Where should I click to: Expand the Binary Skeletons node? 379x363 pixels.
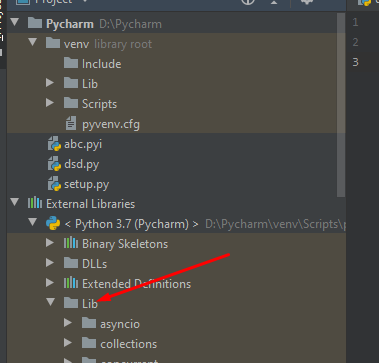(50, 243)
